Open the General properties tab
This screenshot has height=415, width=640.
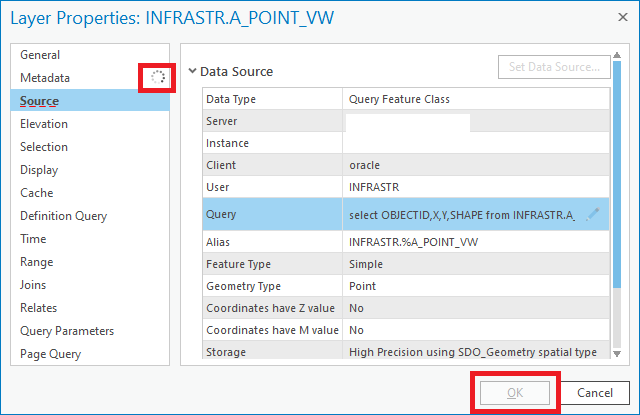(x=40, y=55)
